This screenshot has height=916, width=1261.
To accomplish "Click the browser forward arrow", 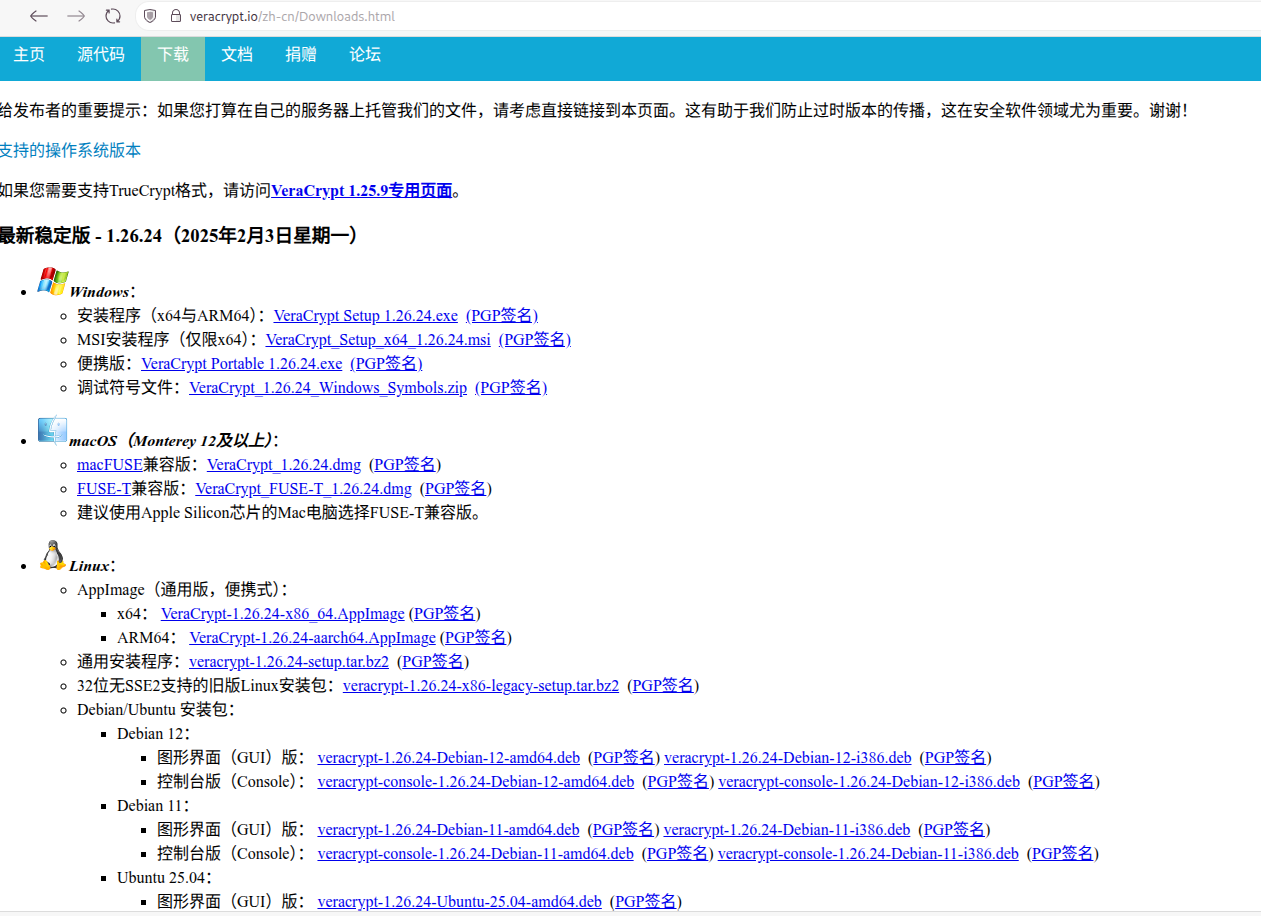I will pyautogui.click(x=76, y=16).
